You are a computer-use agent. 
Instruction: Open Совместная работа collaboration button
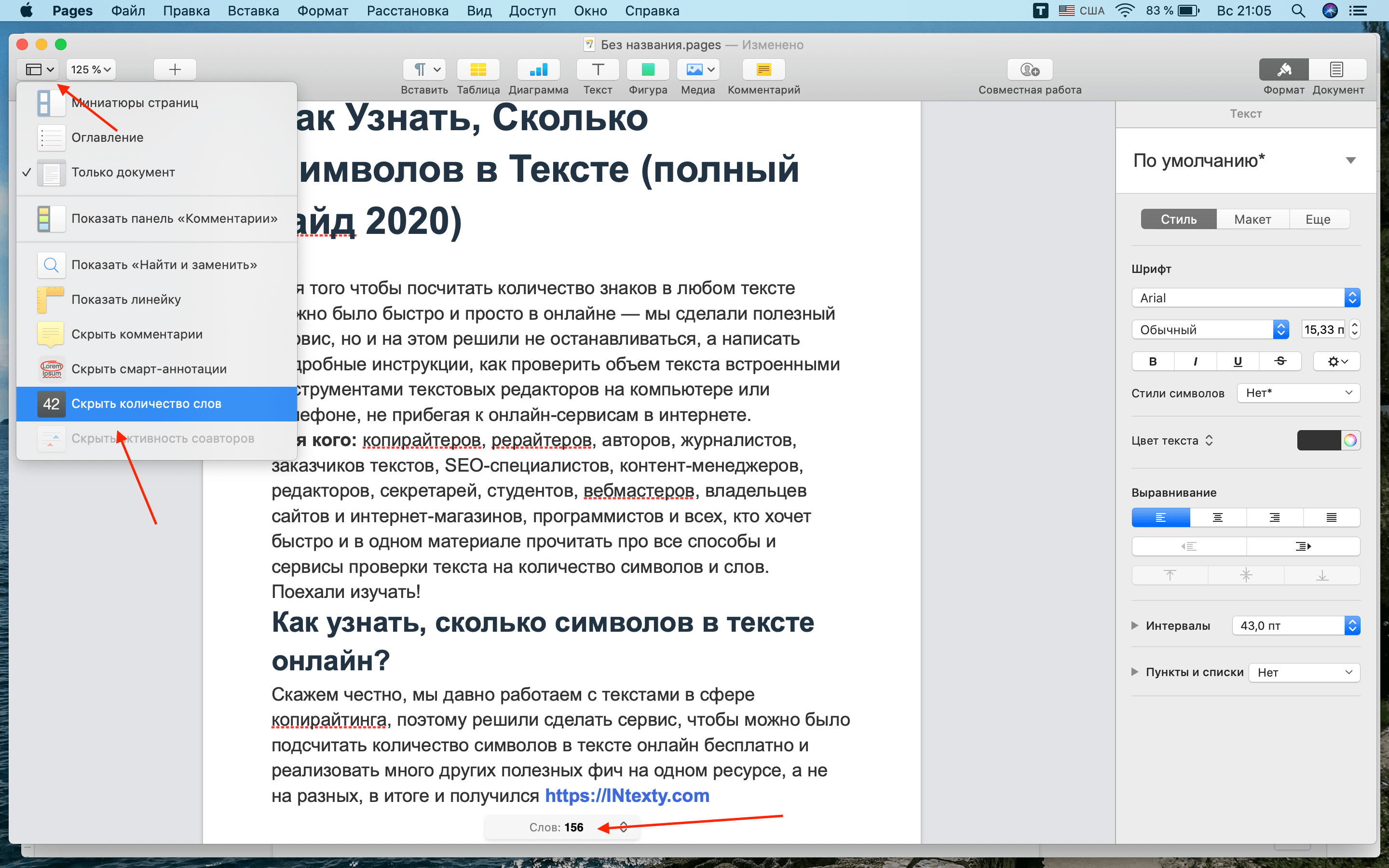click(1030, 69)
